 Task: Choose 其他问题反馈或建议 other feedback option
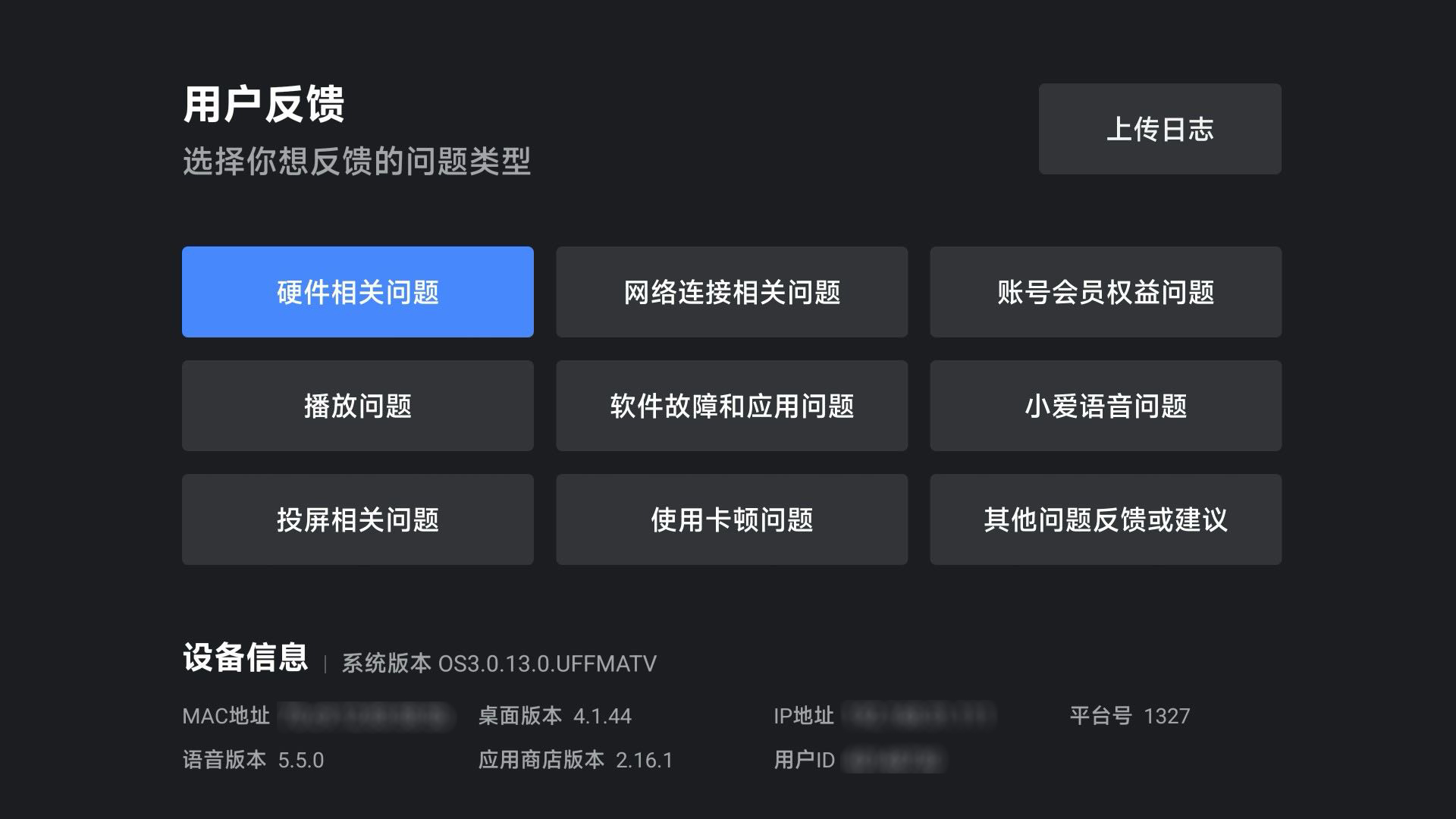[1105, 519]
